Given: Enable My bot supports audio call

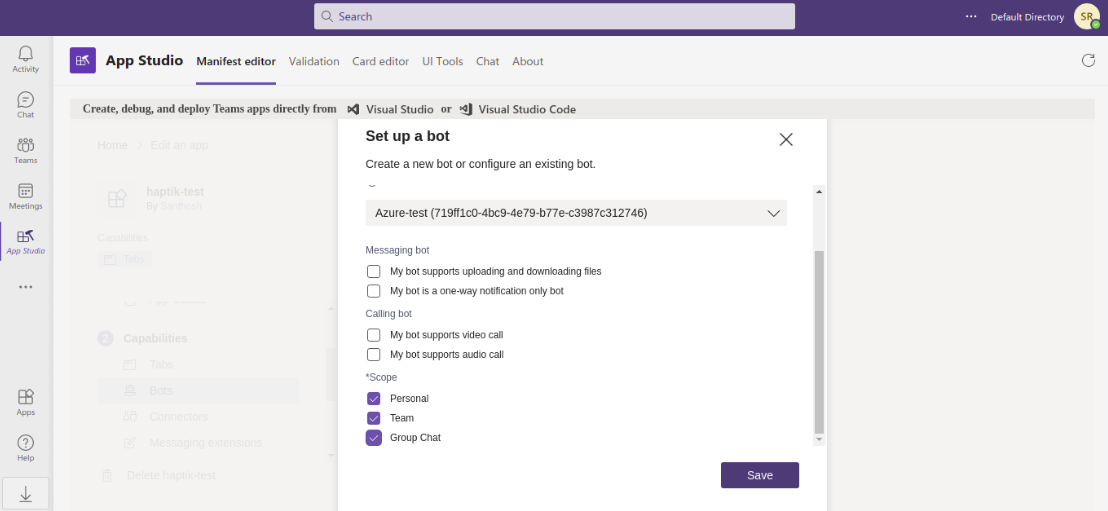Looking at the screenshot, I should (x=374, y=355).
